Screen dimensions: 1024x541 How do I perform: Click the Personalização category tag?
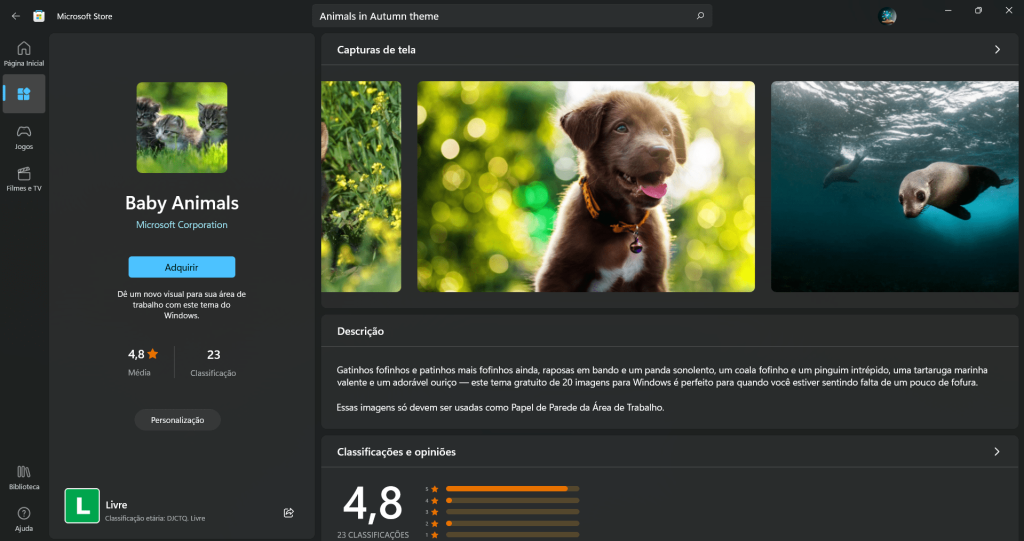(x=178, y=420)
